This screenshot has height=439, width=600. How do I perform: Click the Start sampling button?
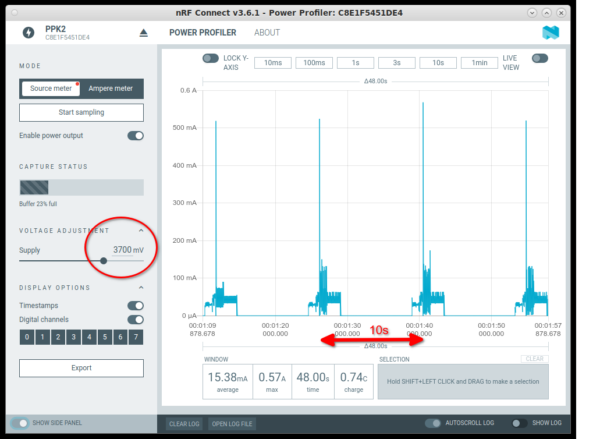pos(81,112)
